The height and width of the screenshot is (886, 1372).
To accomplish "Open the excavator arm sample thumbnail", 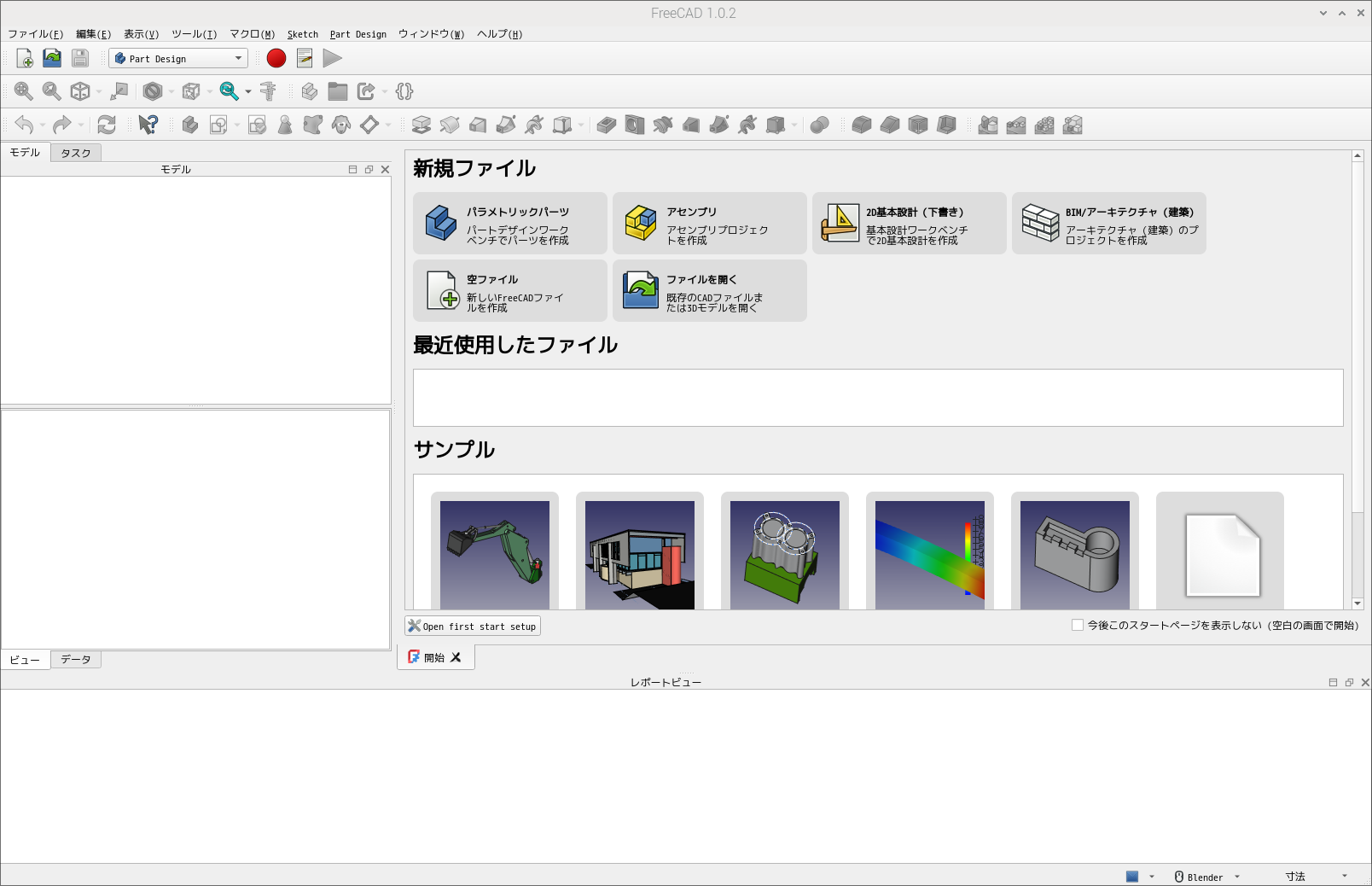I will [495, 552].
